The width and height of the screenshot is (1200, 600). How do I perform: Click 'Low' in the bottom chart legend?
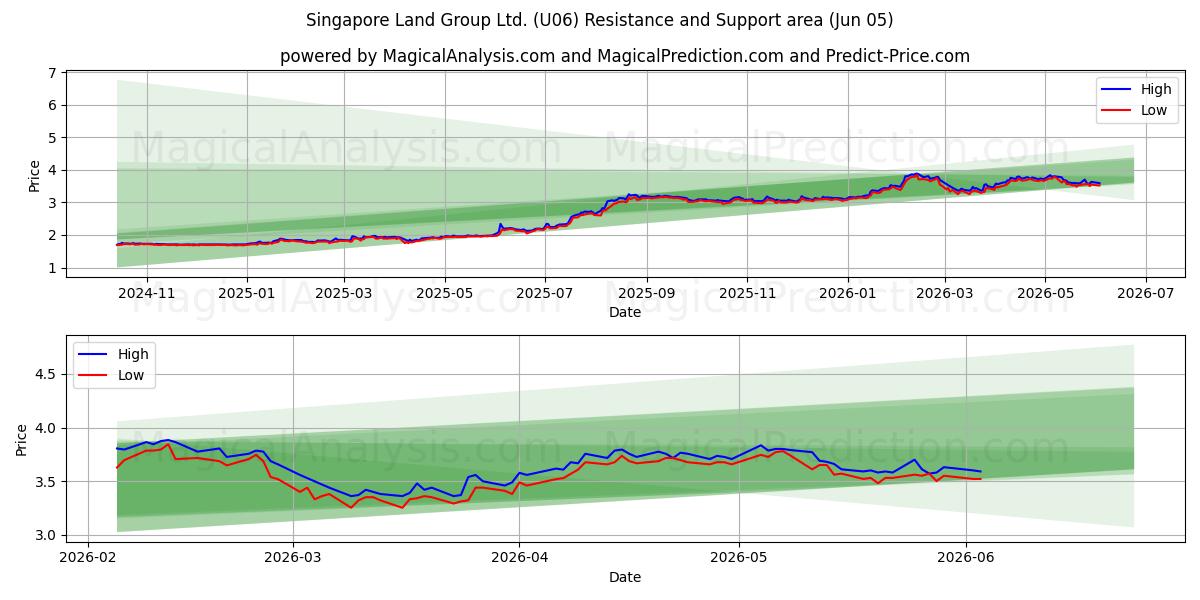coord(131,375)
